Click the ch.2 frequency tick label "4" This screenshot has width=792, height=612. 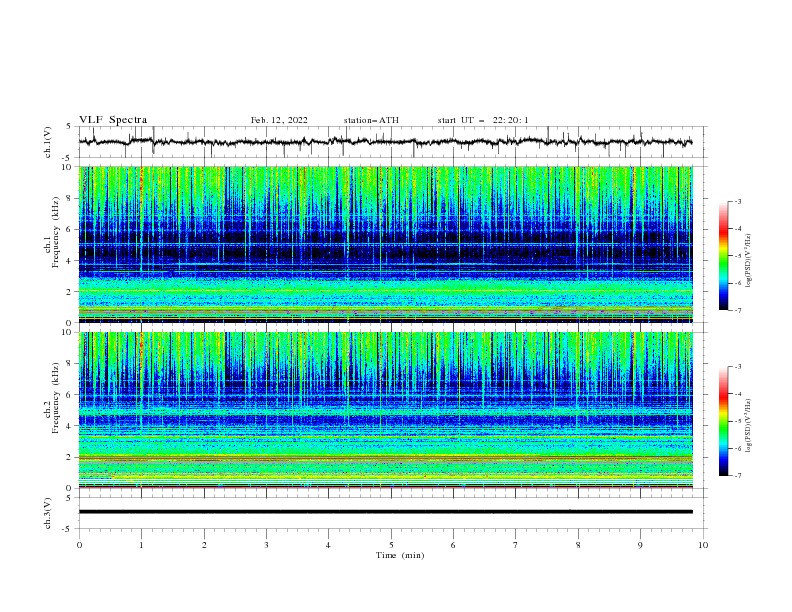point(70,426)
